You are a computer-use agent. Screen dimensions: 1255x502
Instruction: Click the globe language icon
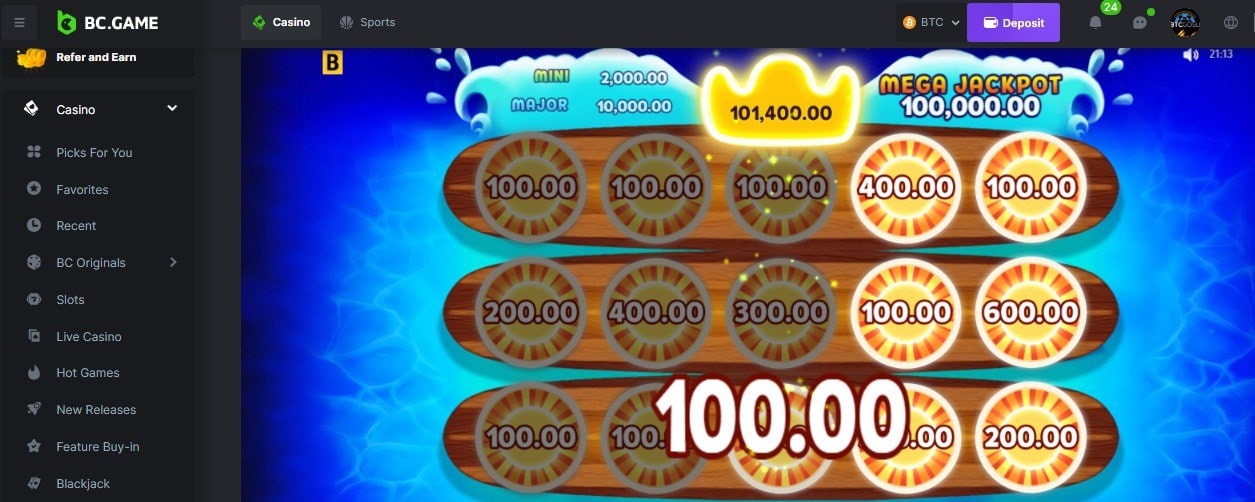[1231, 22]
